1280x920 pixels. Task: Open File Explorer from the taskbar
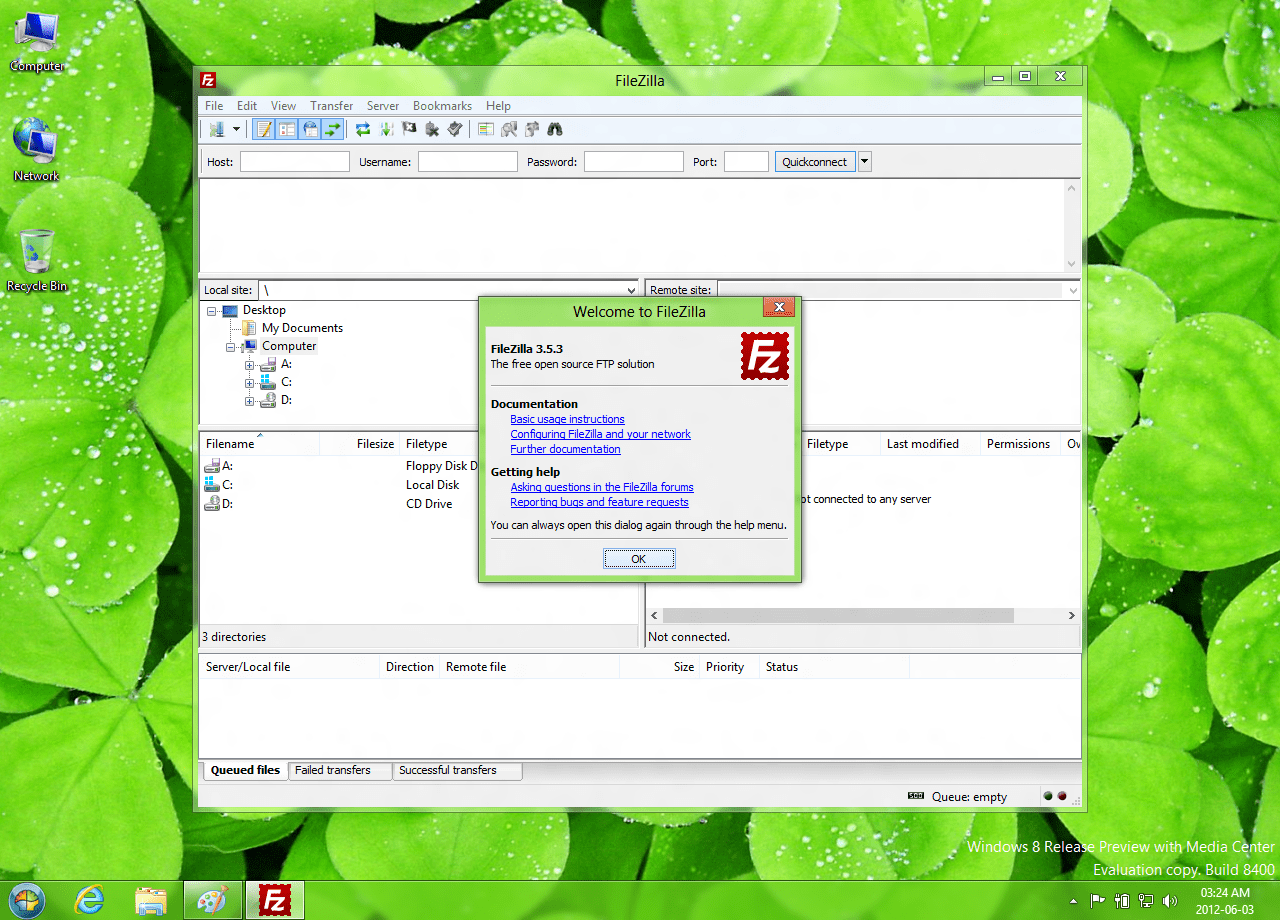[x=151, y=900]
